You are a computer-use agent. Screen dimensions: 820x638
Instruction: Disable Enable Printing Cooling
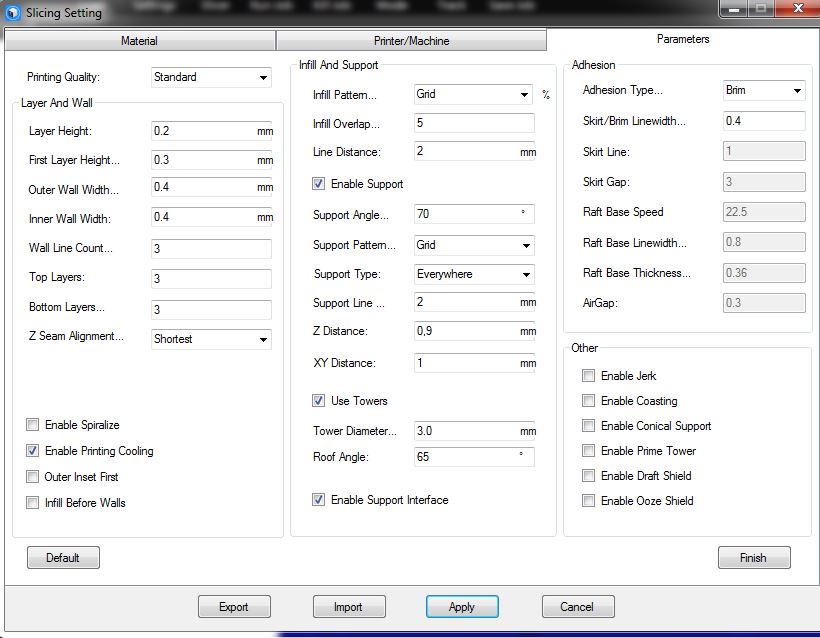[x=32, y=451]
